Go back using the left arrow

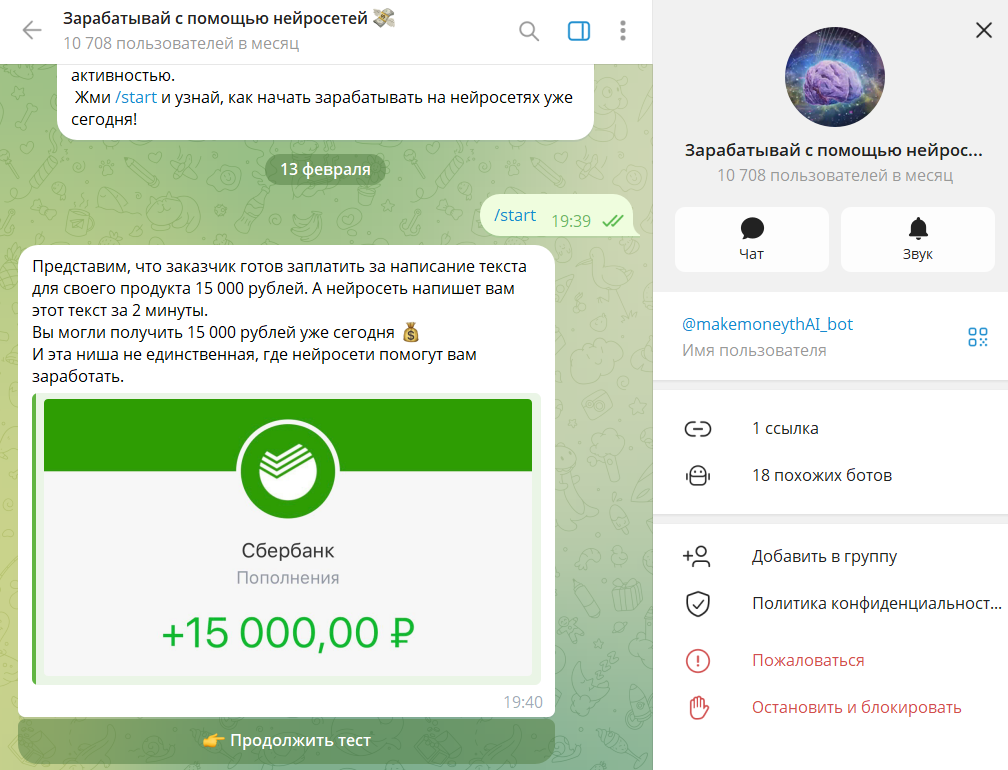[x=32, y=30]
